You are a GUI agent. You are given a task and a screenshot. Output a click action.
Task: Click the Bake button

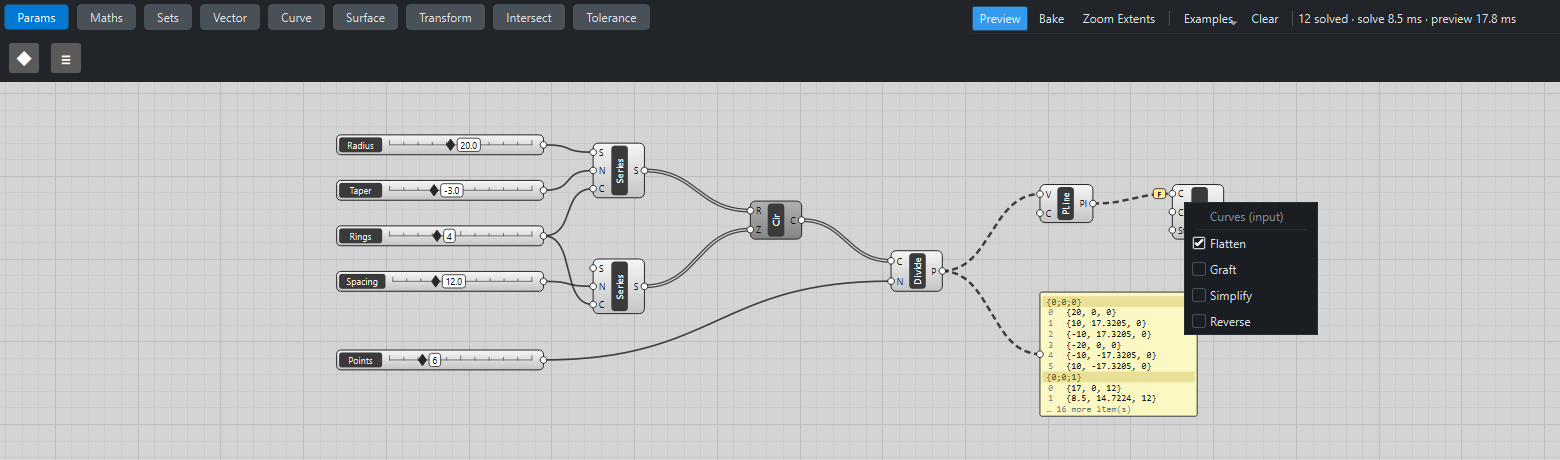pos(1051,18)
